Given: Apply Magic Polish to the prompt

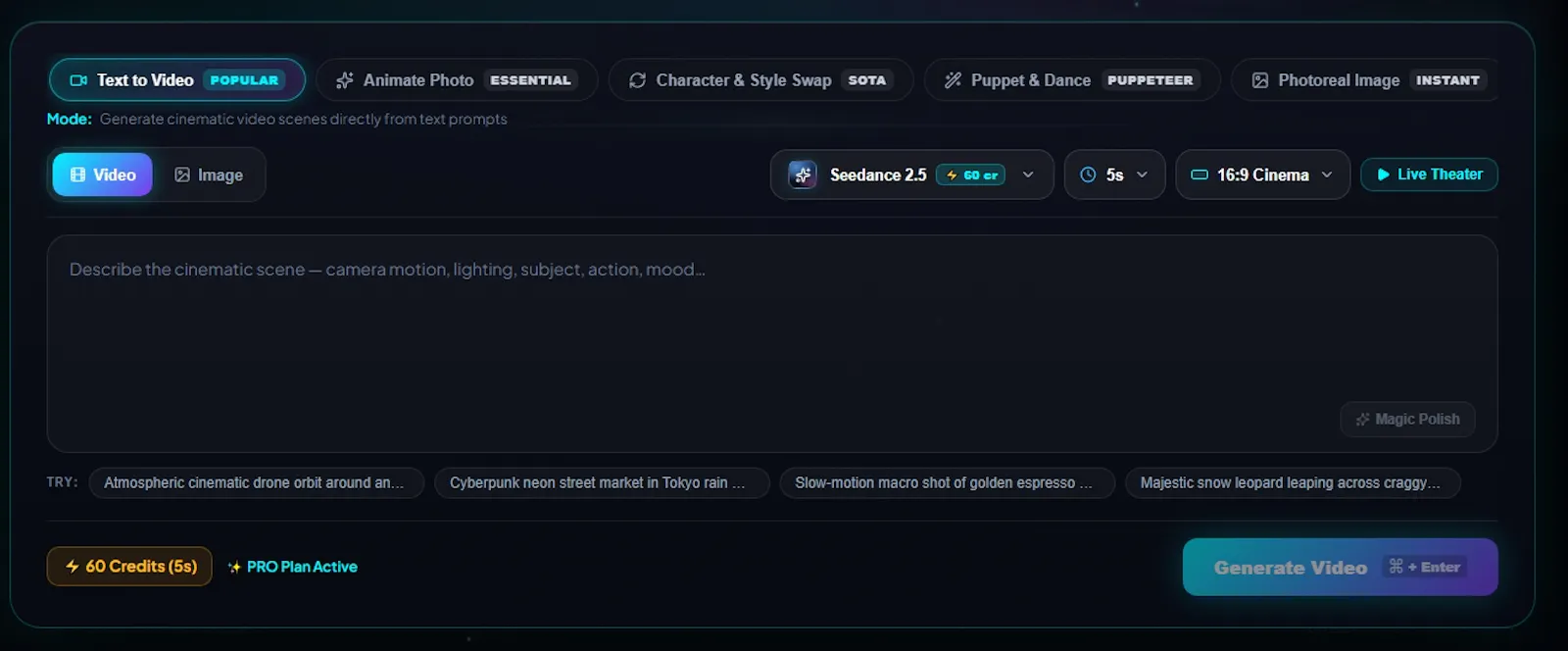Looking at the screenshot, I should pyautogui.click(x=1407, y=419).
